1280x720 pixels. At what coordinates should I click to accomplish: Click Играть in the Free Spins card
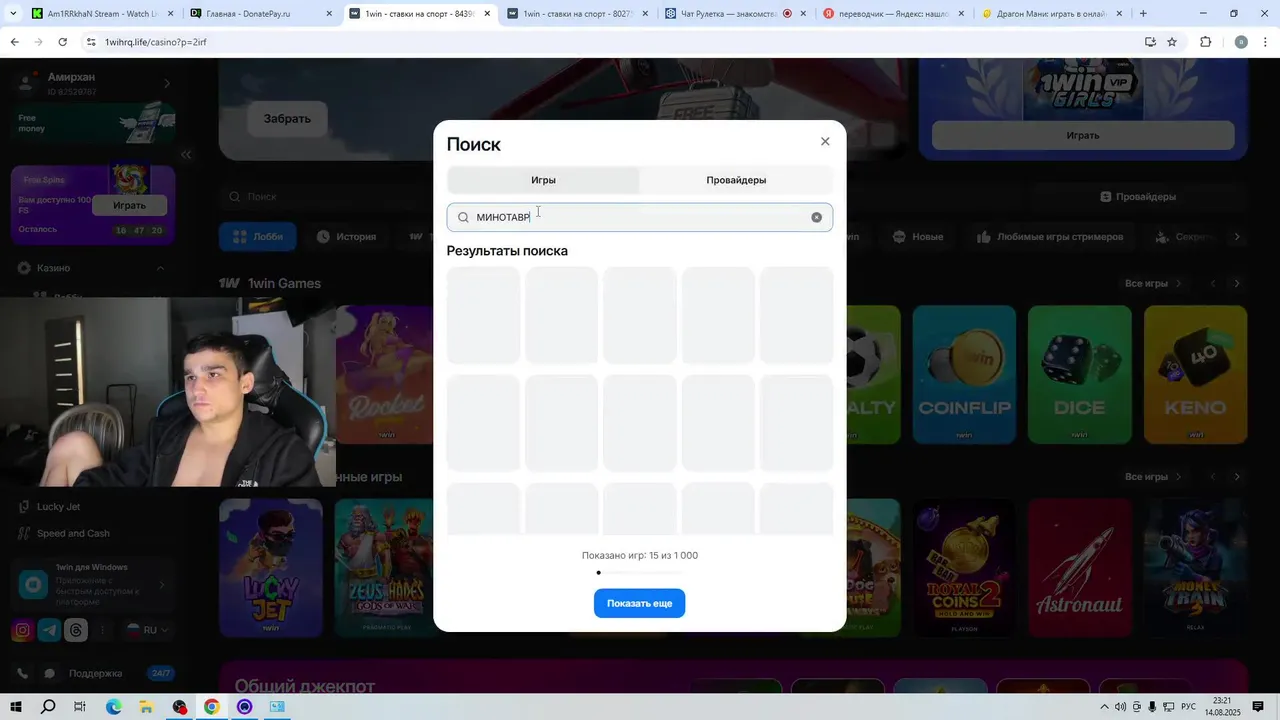129,205
